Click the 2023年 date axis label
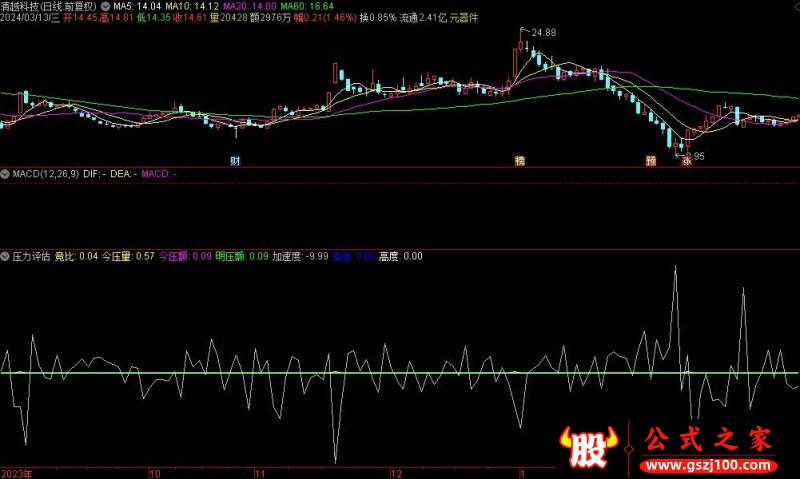This screenshot has height=479, width=800. tap(16, 471)
